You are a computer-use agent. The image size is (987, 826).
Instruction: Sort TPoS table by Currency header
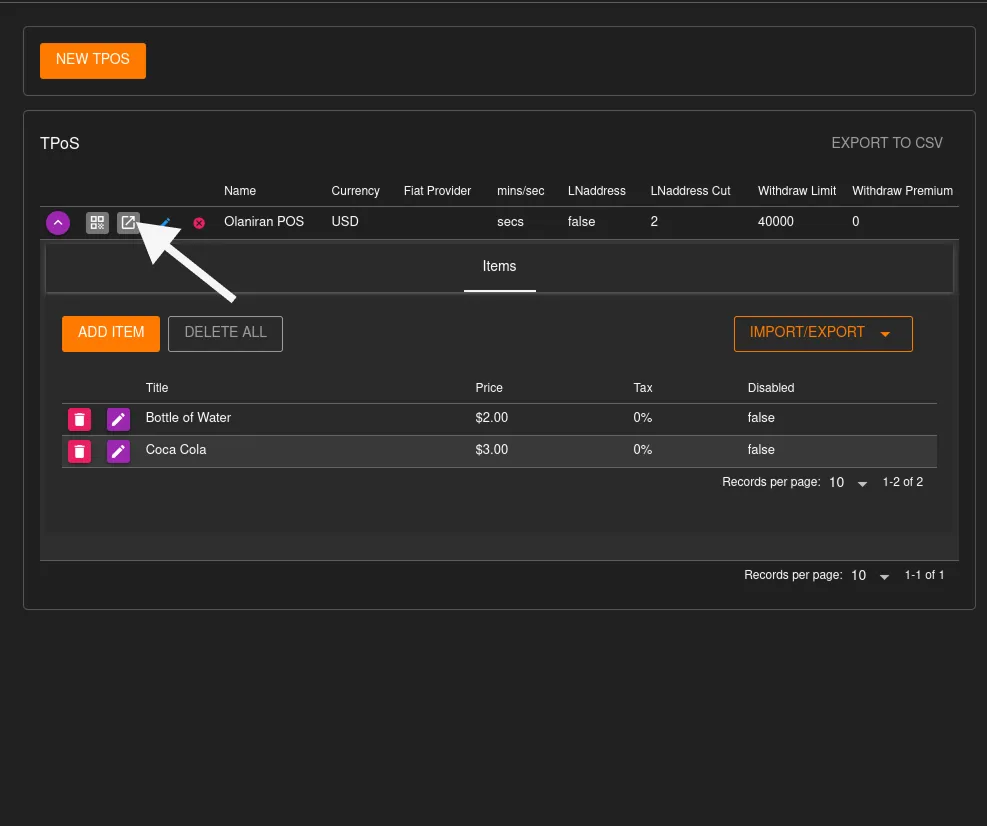point(355,191)
